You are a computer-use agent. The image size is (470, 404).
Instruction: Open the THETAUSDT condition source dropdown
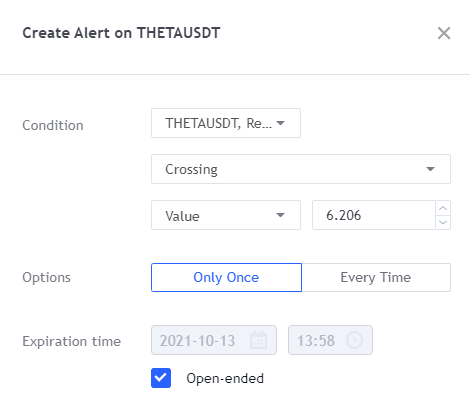click(x=226, y=123)
